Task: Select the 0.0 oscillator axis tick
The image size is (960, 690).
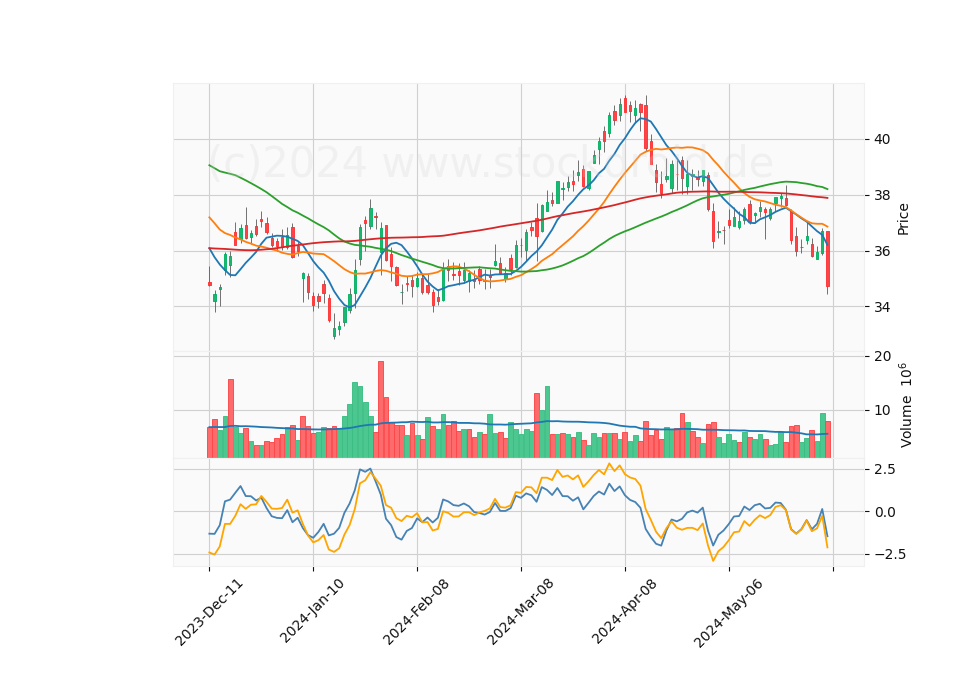Action: point(884,512)
